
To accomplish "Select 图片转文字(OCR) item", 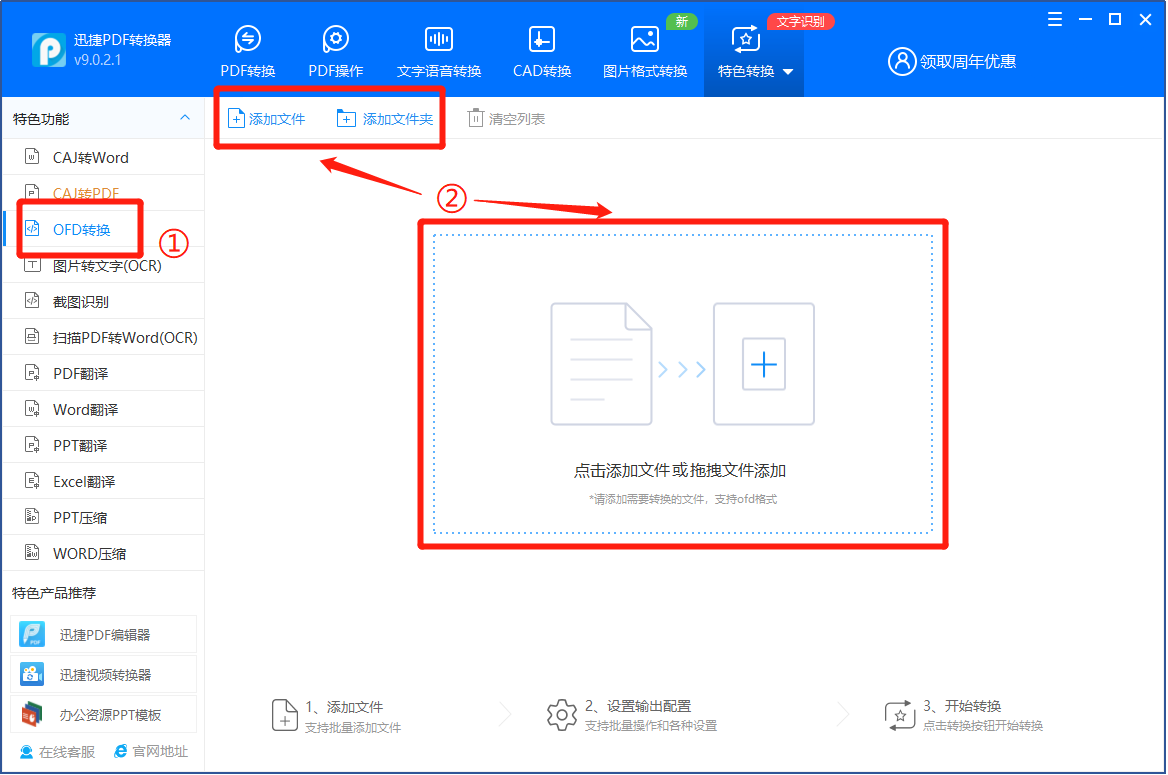I will [x=104, y=265].
